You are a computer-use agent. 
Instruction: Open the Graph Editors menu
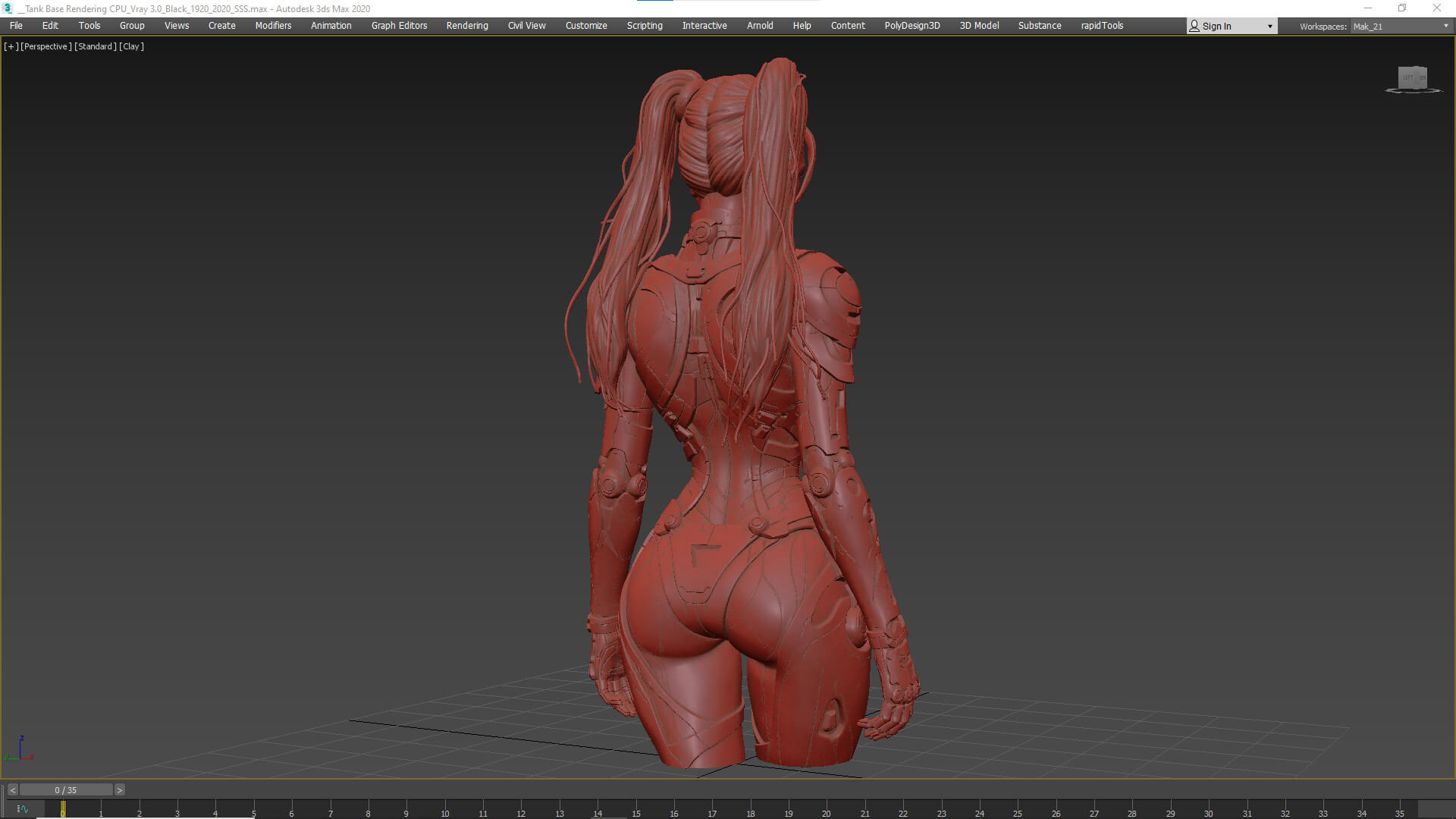(x=399, y=26)
